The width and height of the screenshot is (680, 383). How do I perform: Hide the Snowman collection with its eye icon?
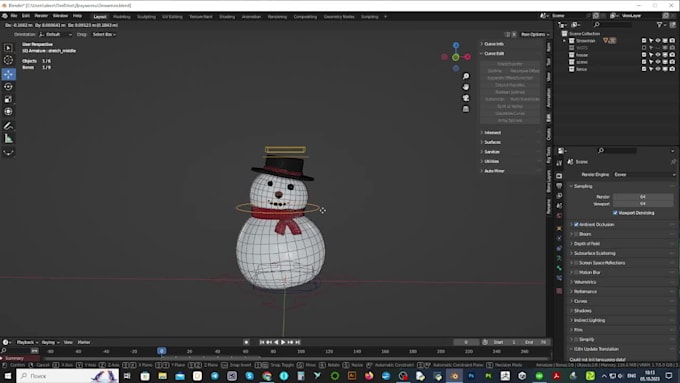tap(658, 41)
